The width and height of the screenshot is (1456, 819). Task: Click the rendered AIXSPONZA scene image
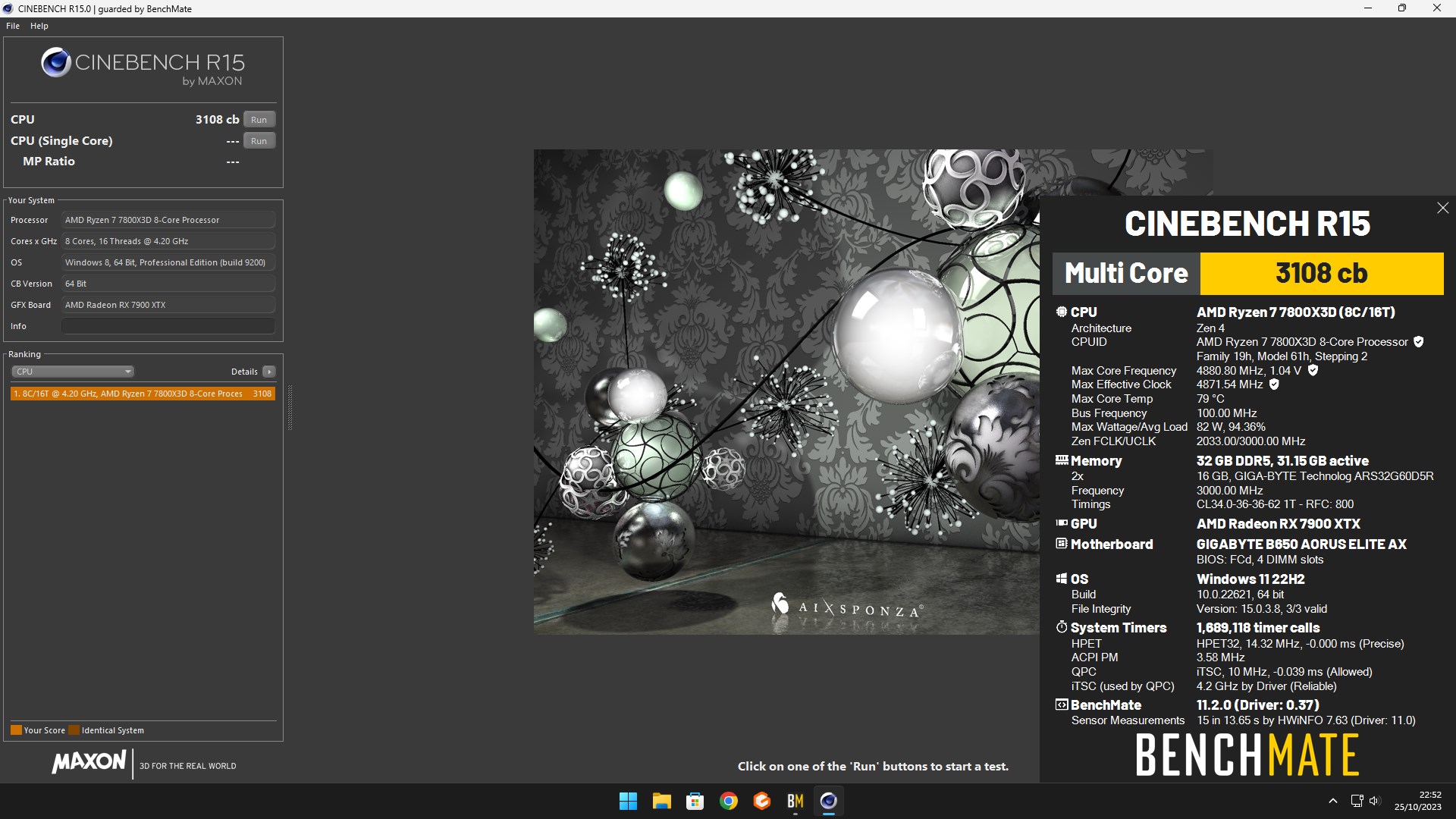786,391
